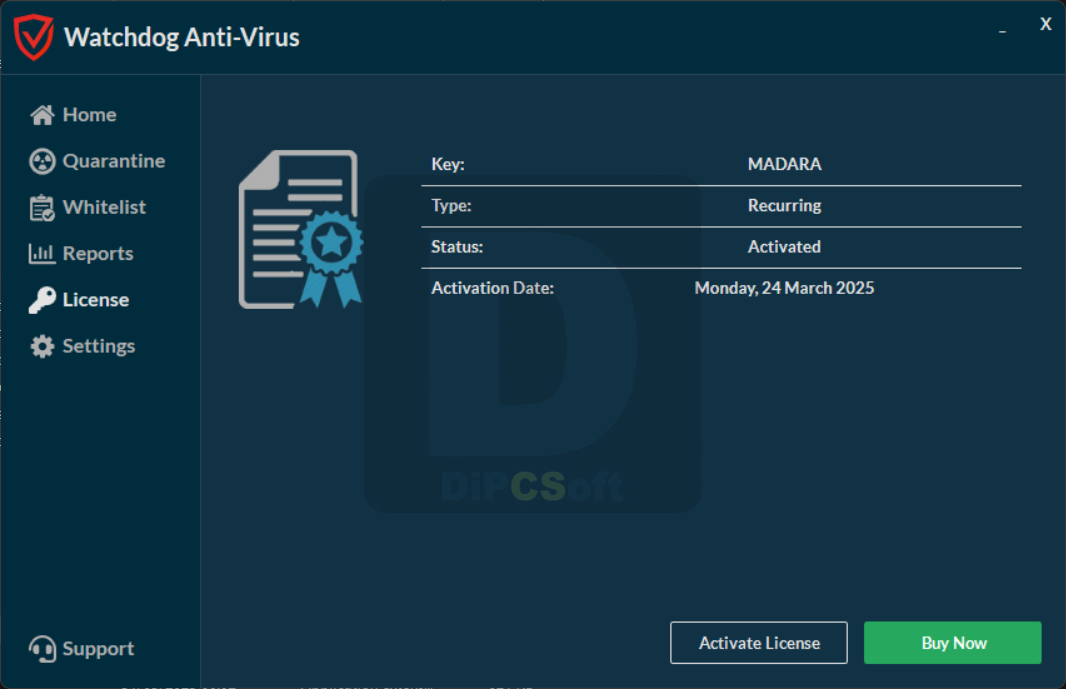The width and height of the screenshot is (1066, 689).
Task: Go to Quarantine page
Action: click(114, 161)
